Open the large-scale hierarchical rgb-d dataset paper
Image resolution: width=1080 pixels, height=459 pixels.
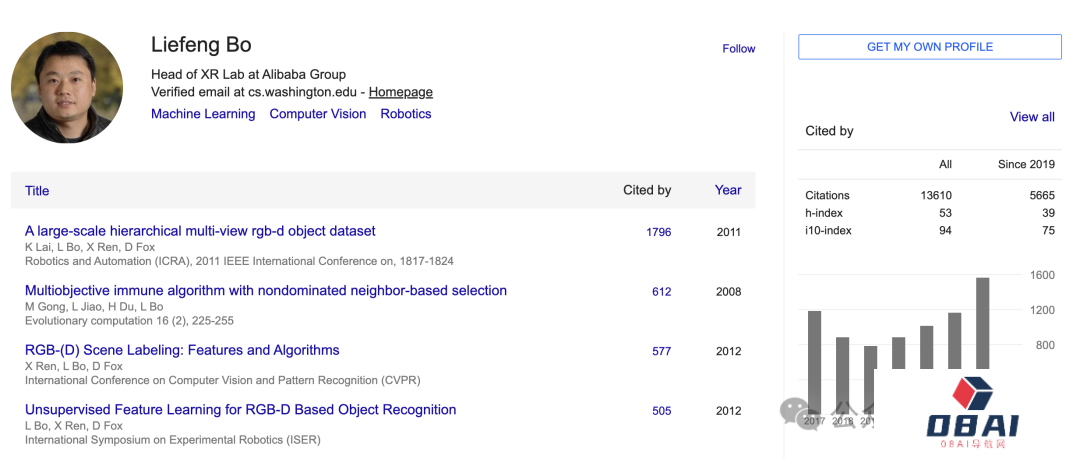pyautogui.click(x=200, y=231)
